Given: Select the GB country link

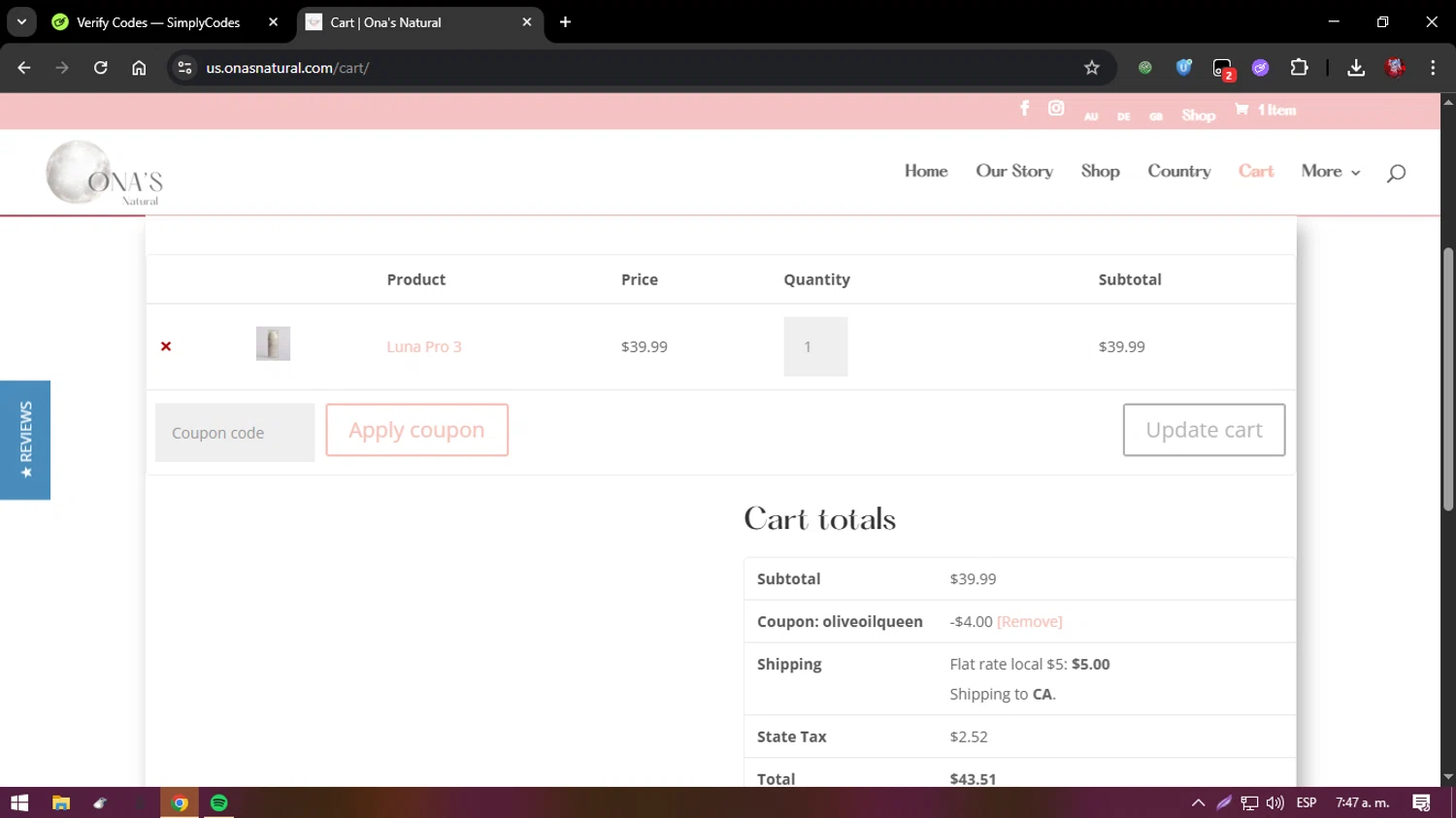Looking at the screenshot, I should tap(1155, 116).
